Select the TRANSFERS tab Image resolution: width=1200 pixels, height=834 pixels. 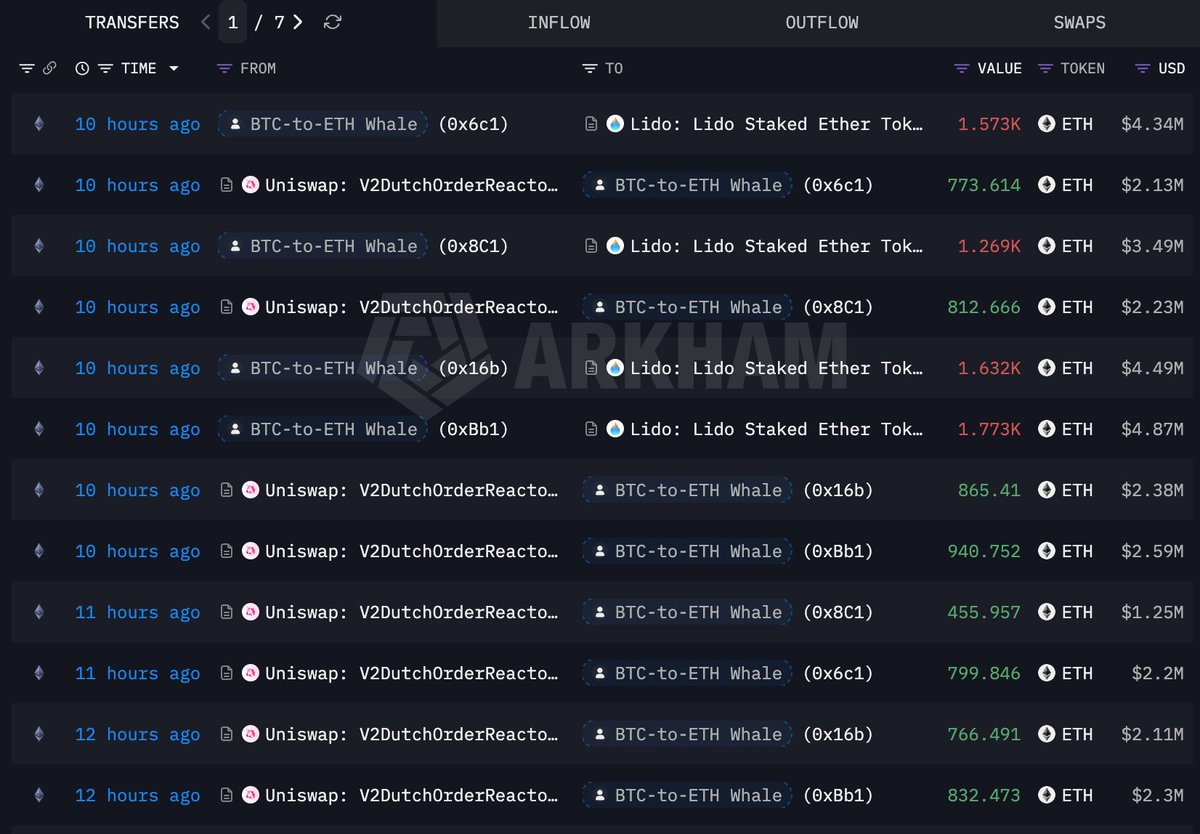[132, 22]
